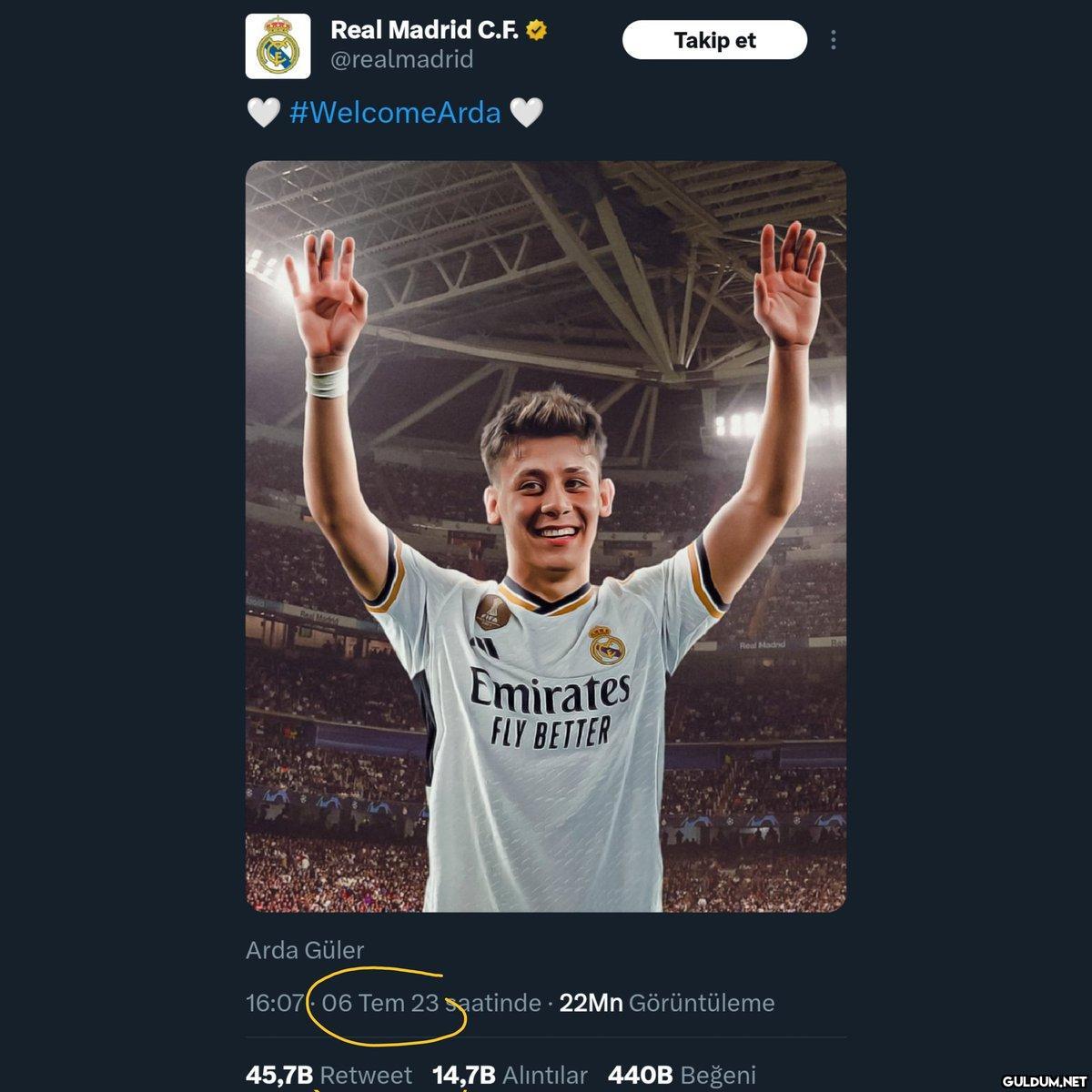Open the three-dot more options menu
Viewport: 1092px width, 1092px height.
point(834,40)
